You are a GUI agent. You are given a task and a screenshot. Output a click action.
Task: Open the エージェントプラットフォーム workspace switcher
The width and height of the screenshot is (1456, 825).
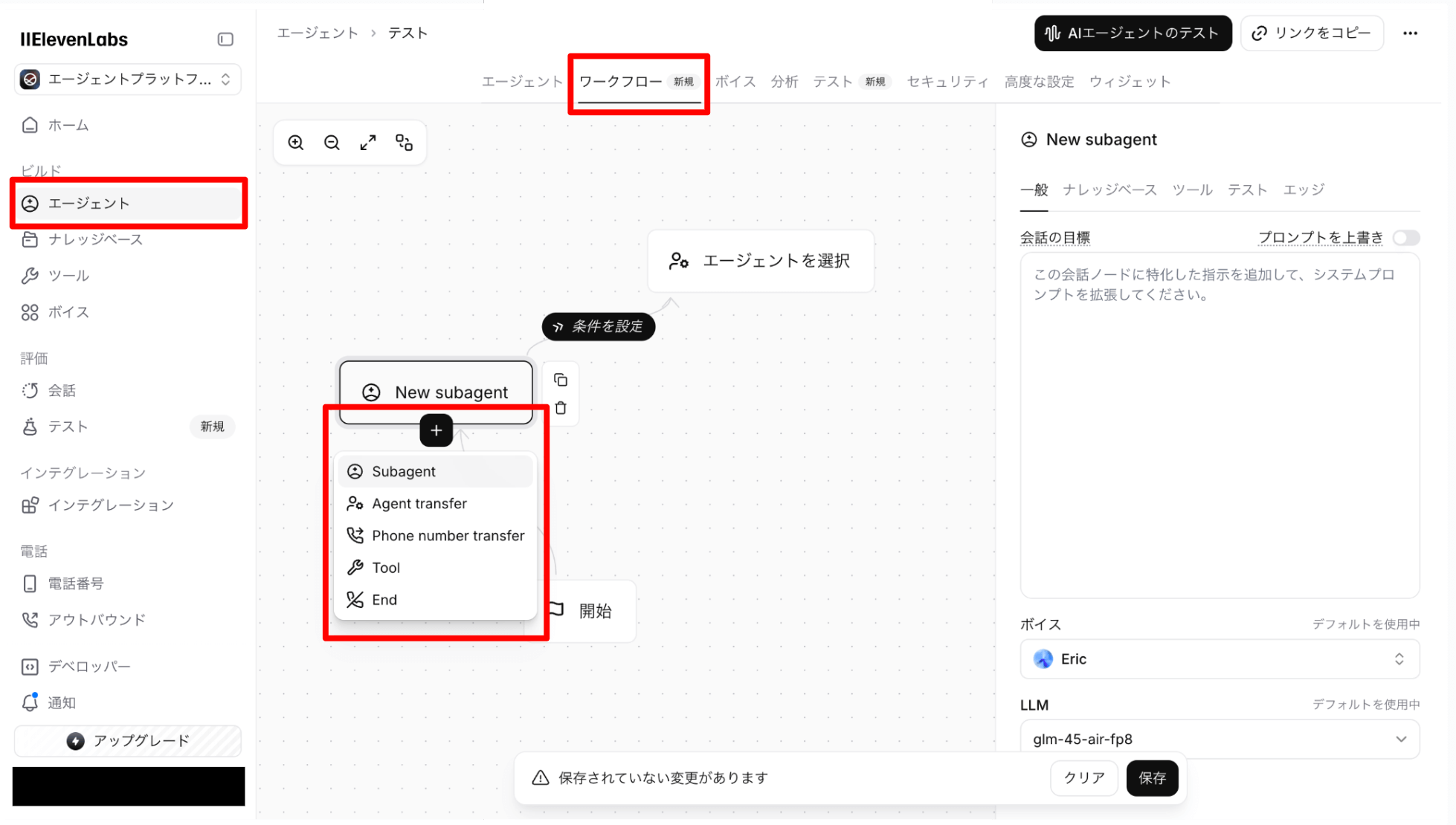tap(128, 80)
